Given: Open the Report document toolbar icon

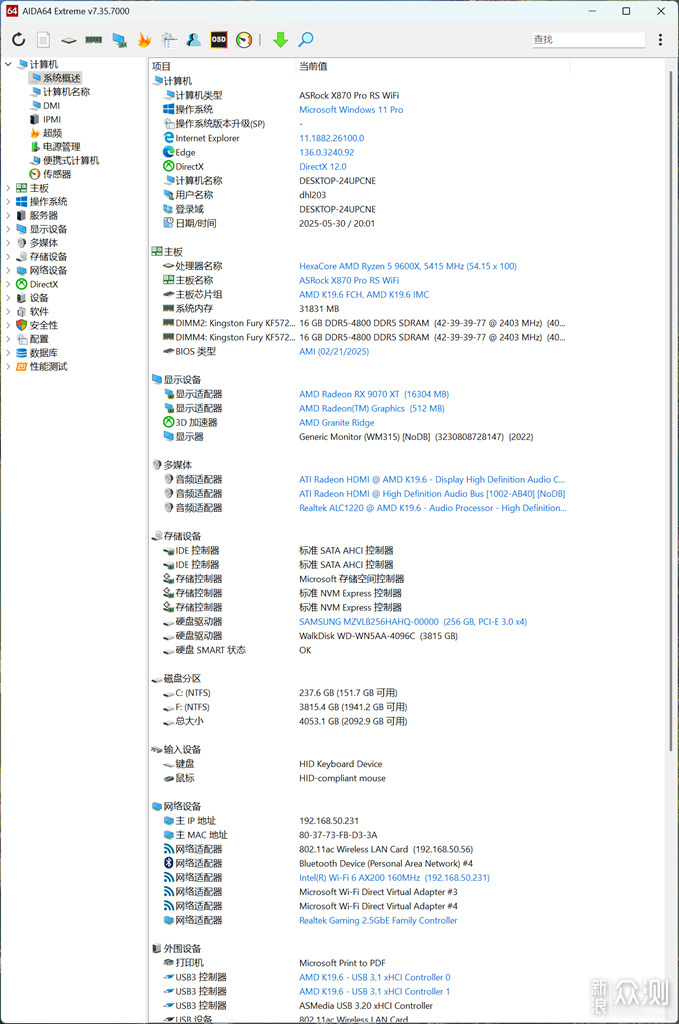Looking at the screenshot, I should pyautogui.click(x=43, y=40).
